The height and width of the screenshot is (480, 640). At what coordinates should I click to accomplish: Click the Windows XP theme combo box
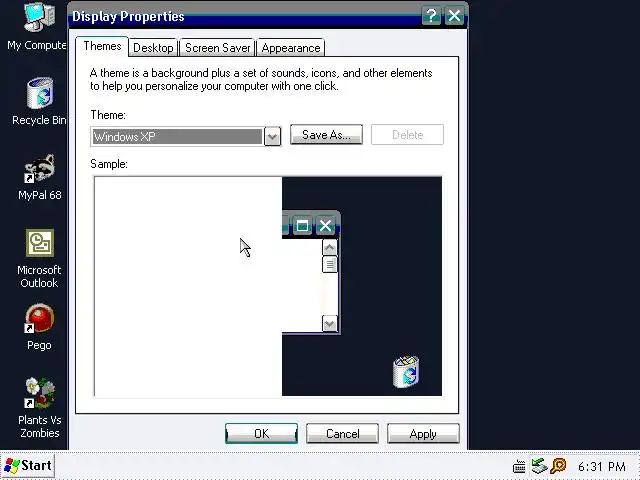tap(186, 136)
